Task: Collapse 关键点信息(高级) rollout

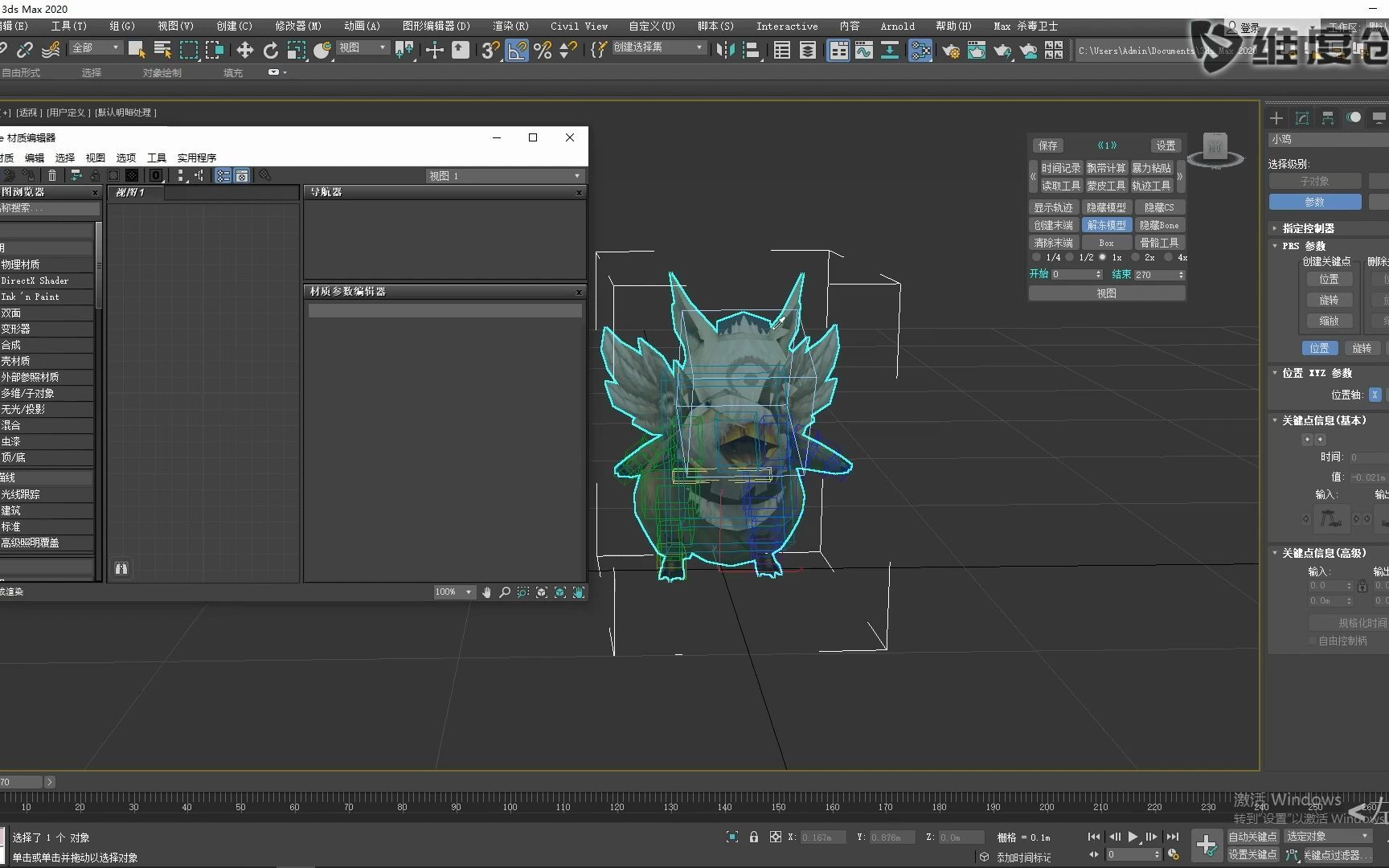Action: point(1323,553)
